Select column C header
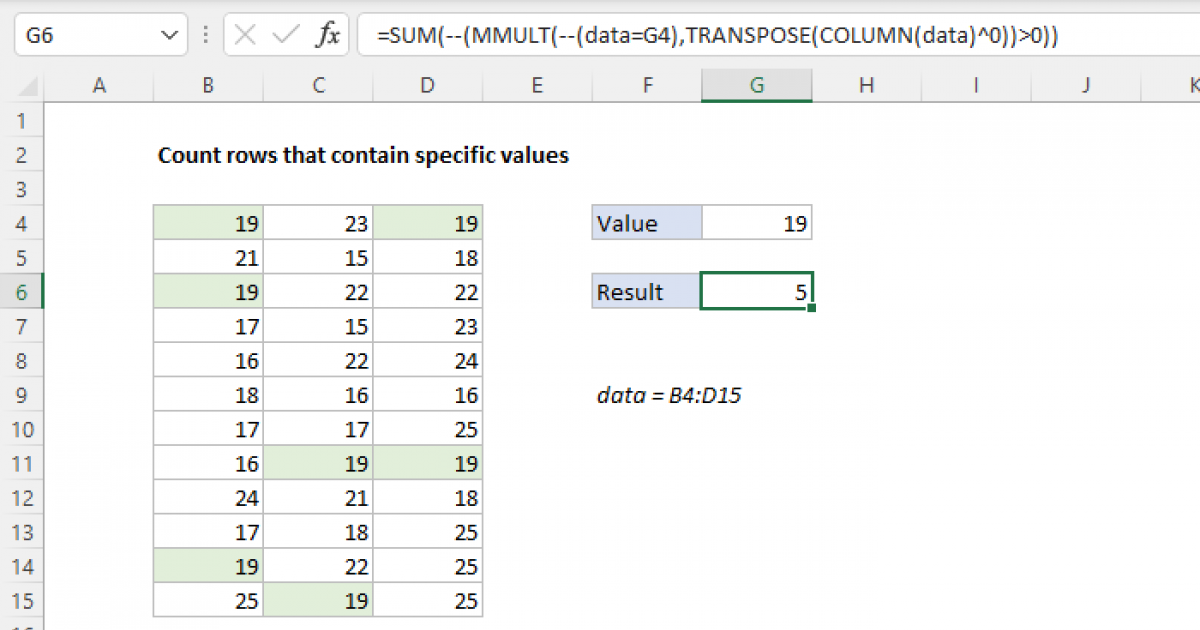1200x630 pixels. [x=318, y=87]
